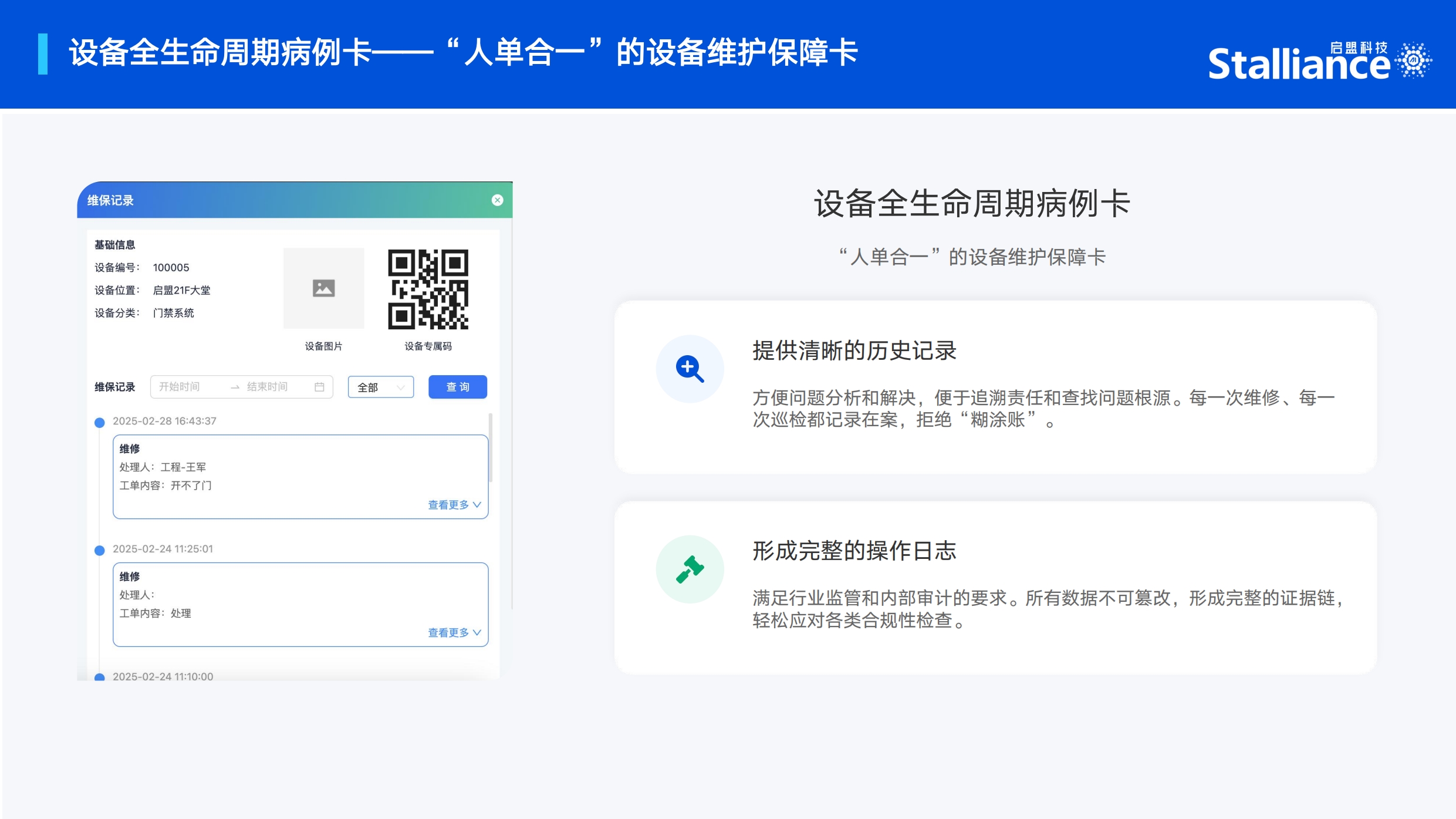Viewport: 1456px width, 819px height.
Task: Click the Stalliance logo emblem
Action: click(x=1414, y=59)
